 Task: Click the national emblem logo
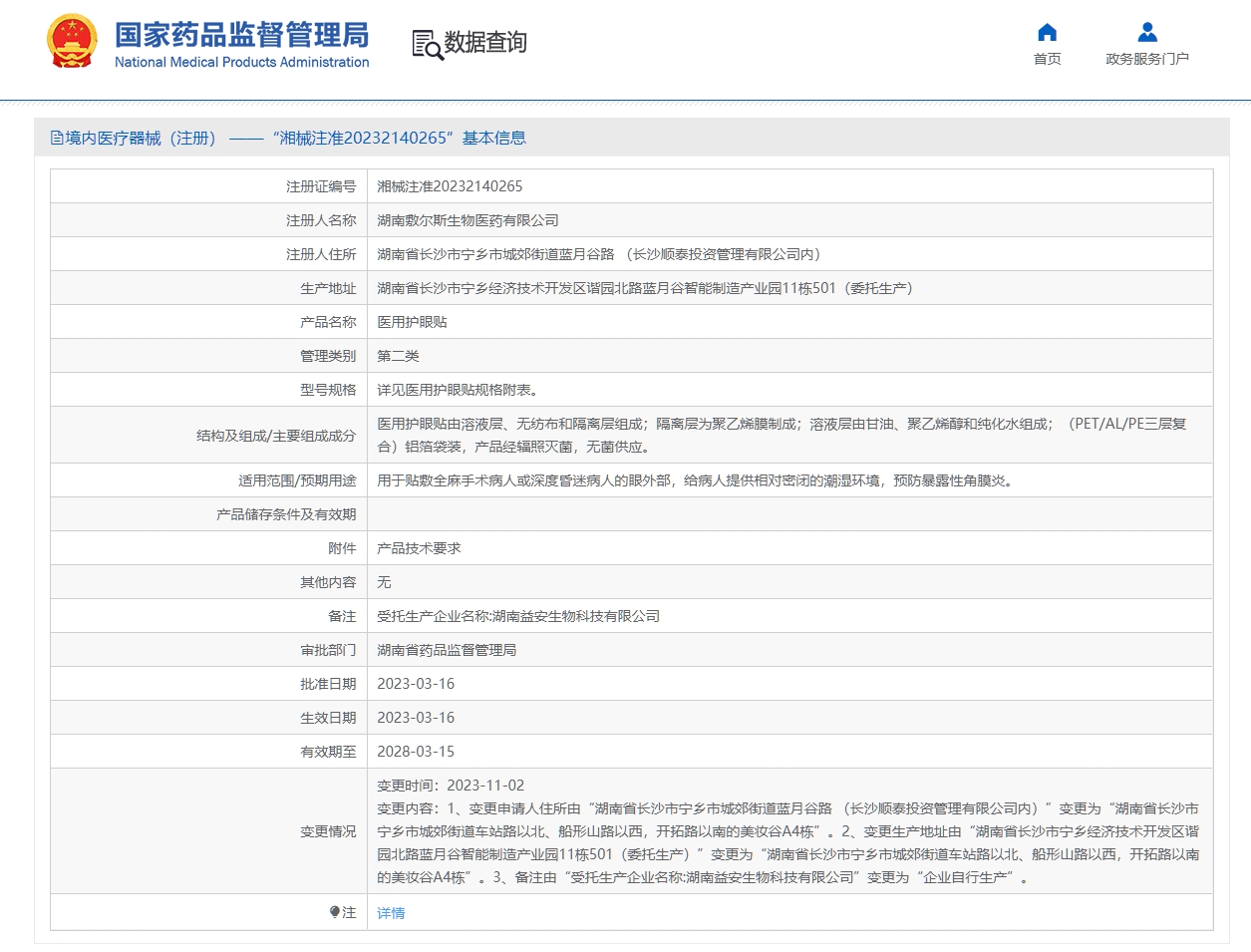coord(72,42)
